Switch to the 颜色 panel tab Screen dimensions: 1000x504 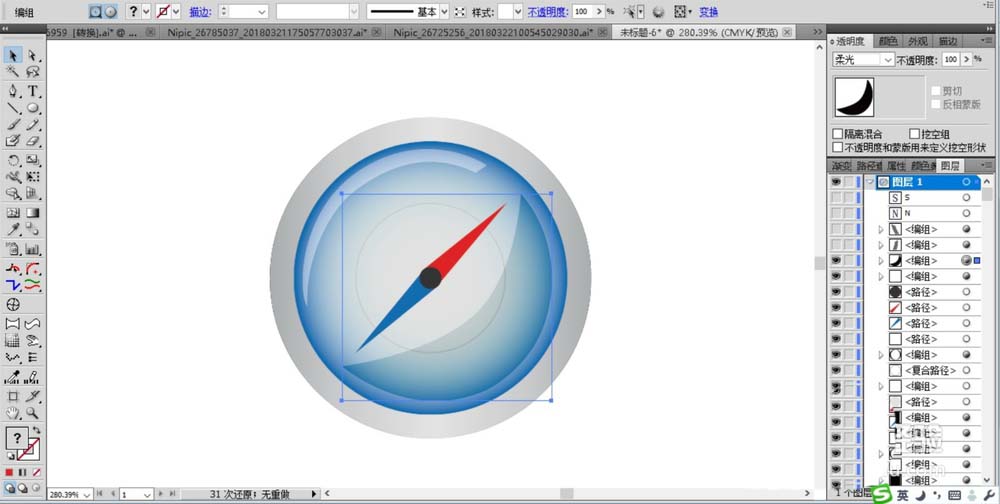pyautogui.click(x=888, y=41)
